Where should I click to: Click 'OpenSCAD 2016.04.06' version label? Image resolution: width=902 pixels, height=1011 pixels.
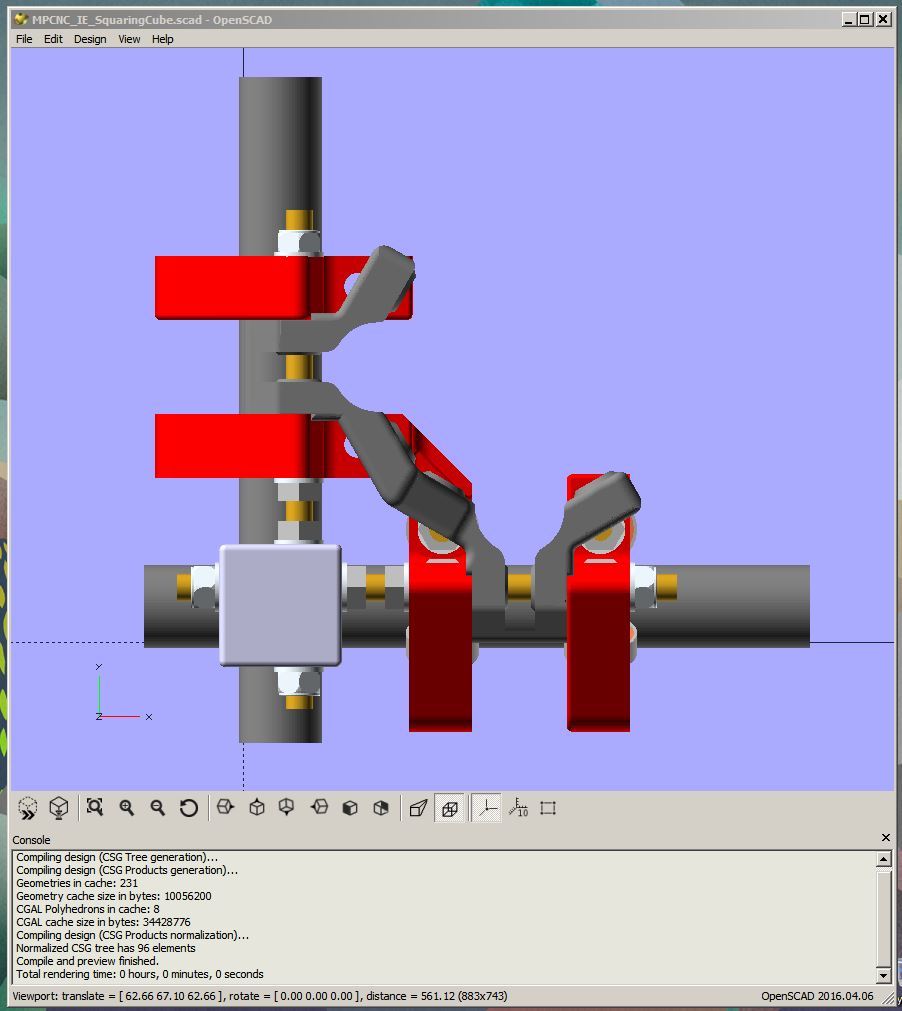(x=817, y=996)
